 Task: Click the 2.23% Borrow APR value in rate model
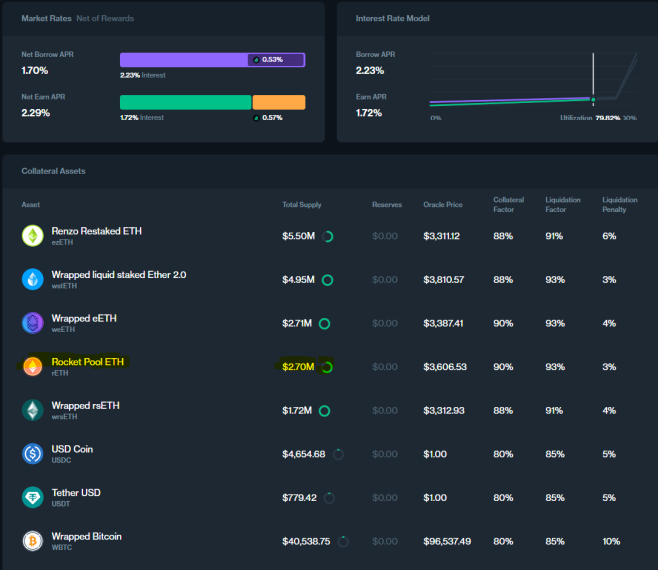click(370, 71)
